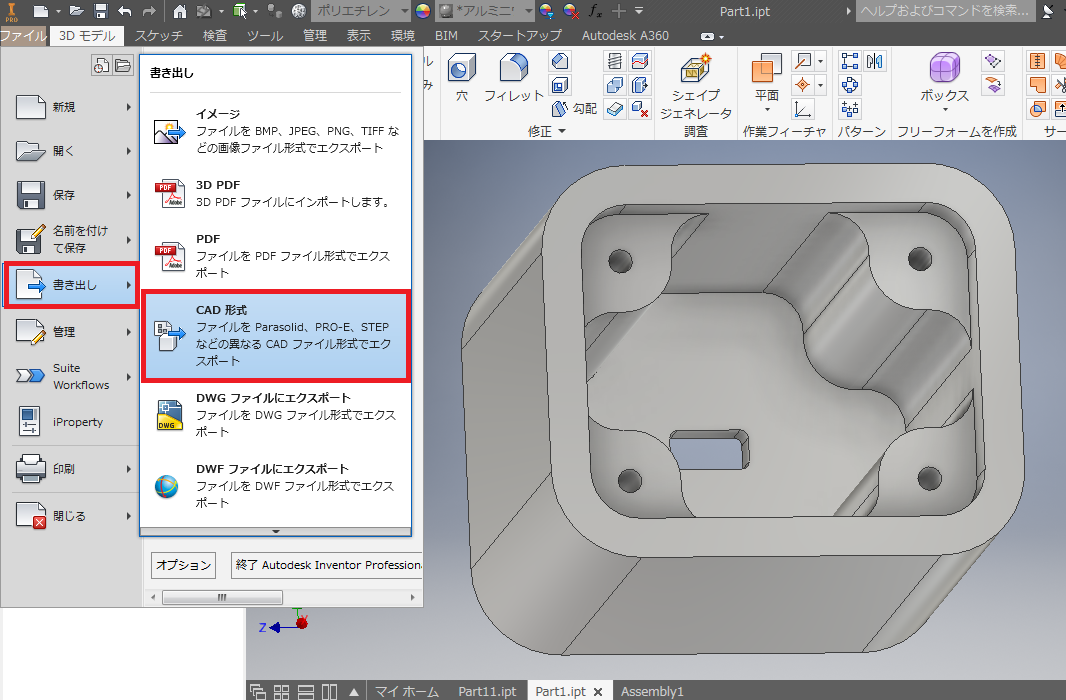Switch to the Assembly1 document tab
Screen dimensions: 1066x700
pos(652,691)
